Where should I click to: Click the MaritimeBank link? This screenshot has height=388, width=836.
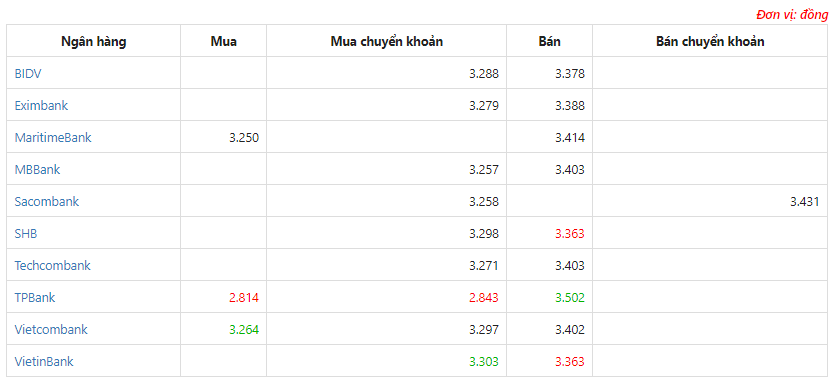tap(53, 138)
